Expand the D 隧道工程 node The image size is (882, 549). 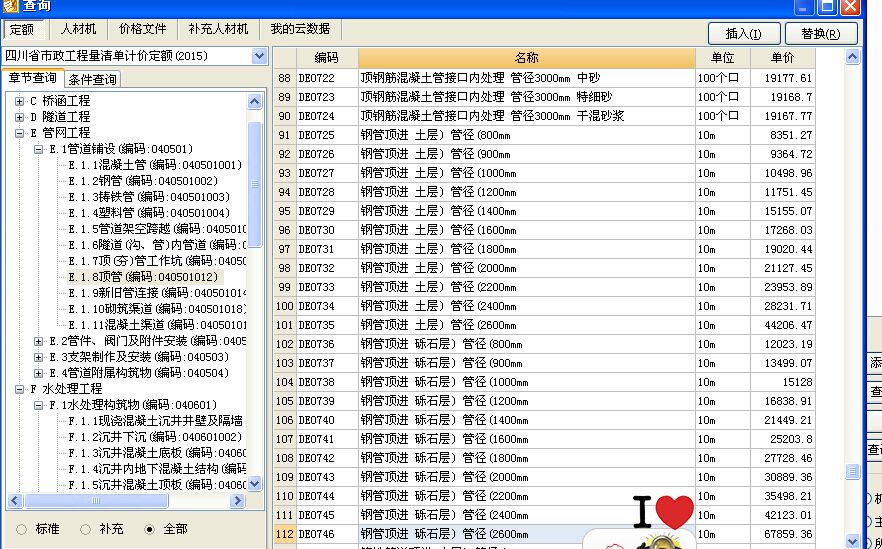pyautogui.click(x=20, y=117)
